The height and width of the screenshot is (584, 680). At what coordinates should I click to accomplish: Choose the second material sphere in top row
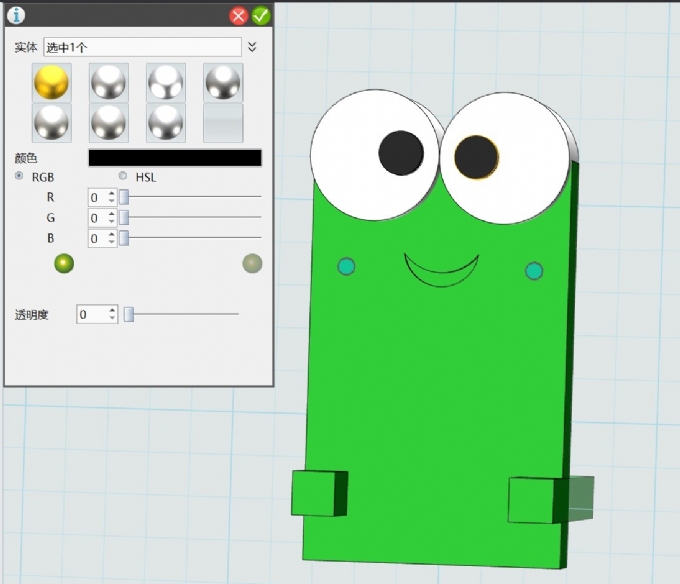pos(108,83)
